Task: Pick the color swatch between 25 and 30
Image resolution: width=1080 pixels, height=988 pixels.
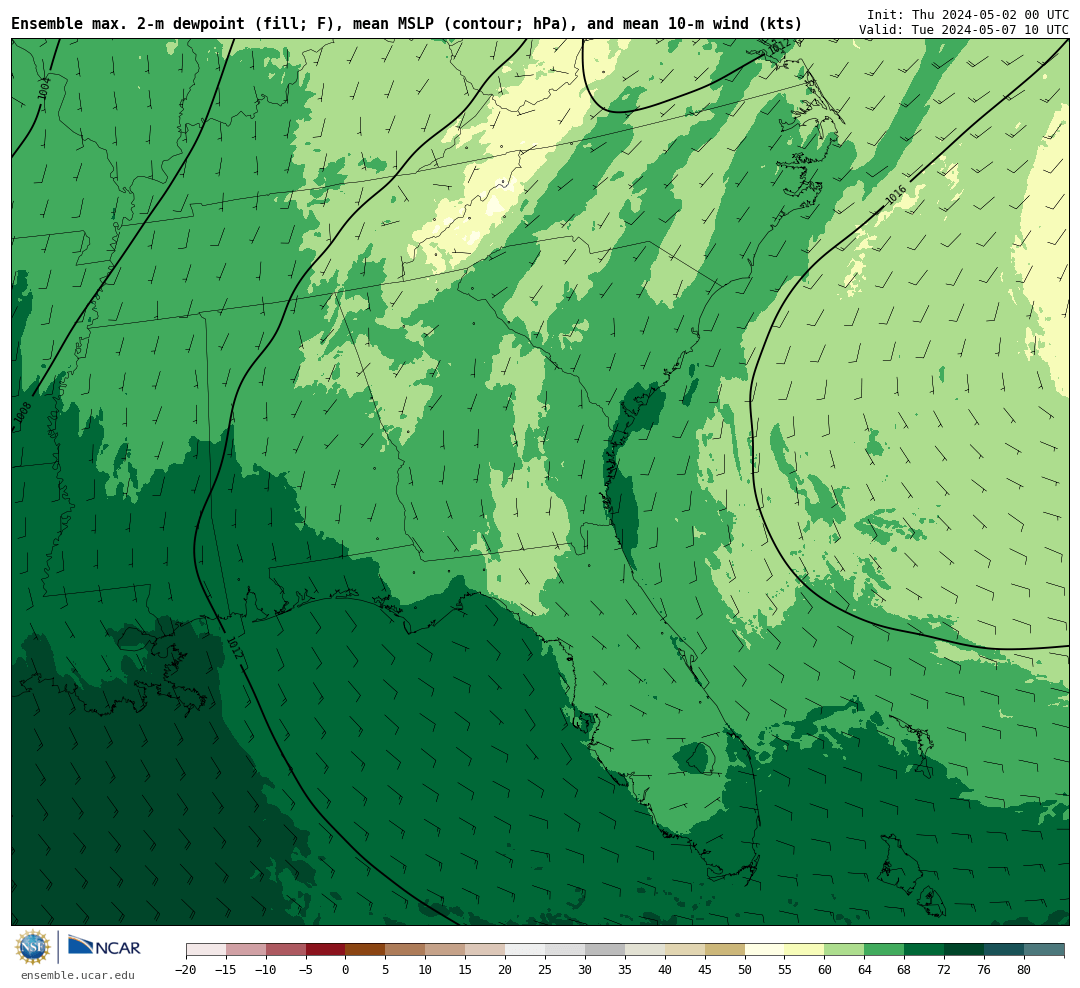Action: coord(565,950)
